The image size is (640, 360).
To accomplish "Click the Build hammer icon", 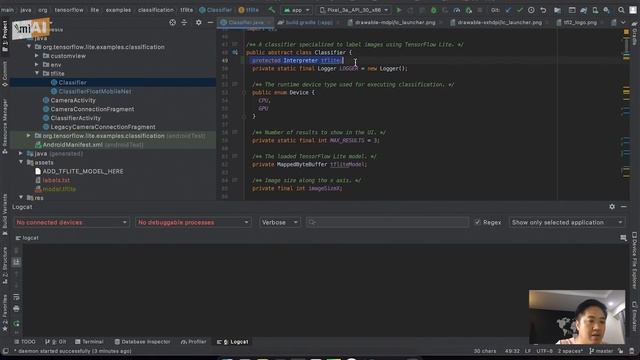I will (x=271, y=10).
